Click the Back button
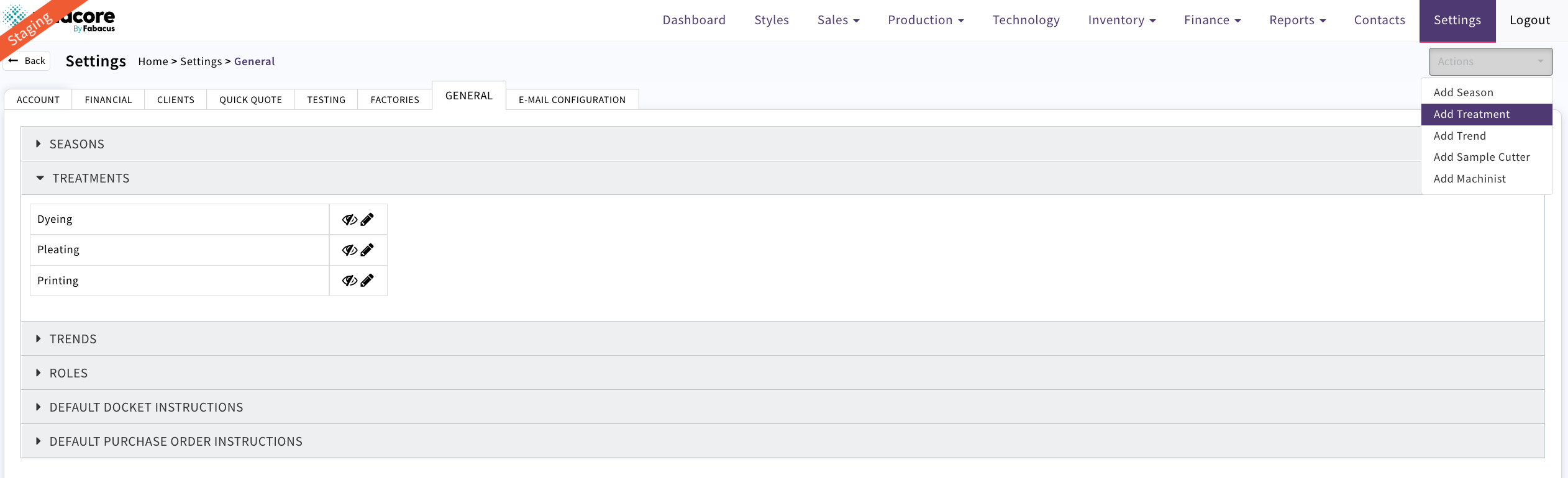 tap(27, 61)
